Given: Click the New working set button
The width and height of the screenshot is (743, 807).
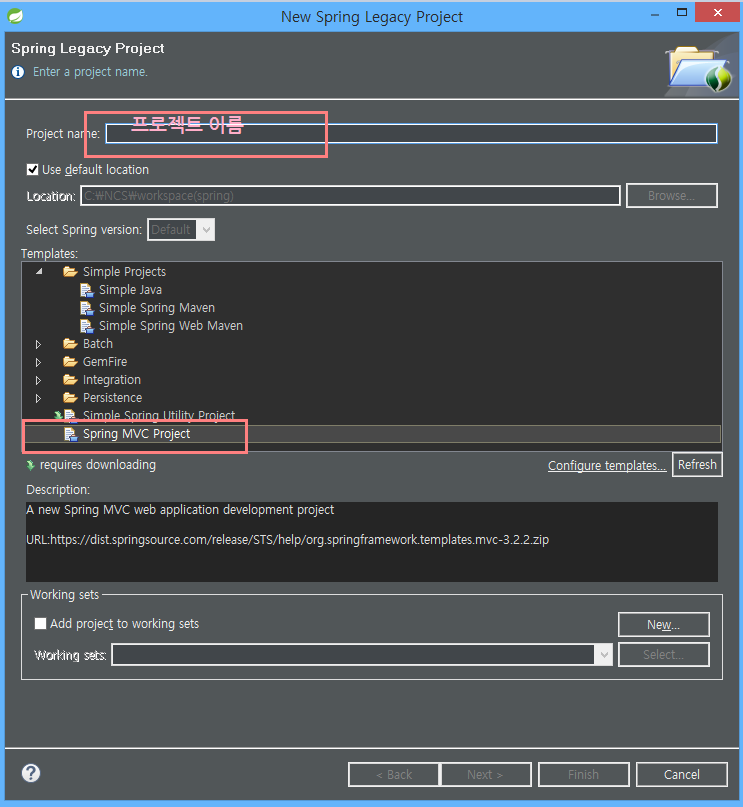Looking at the screenshot, I should tap(664, 625).
